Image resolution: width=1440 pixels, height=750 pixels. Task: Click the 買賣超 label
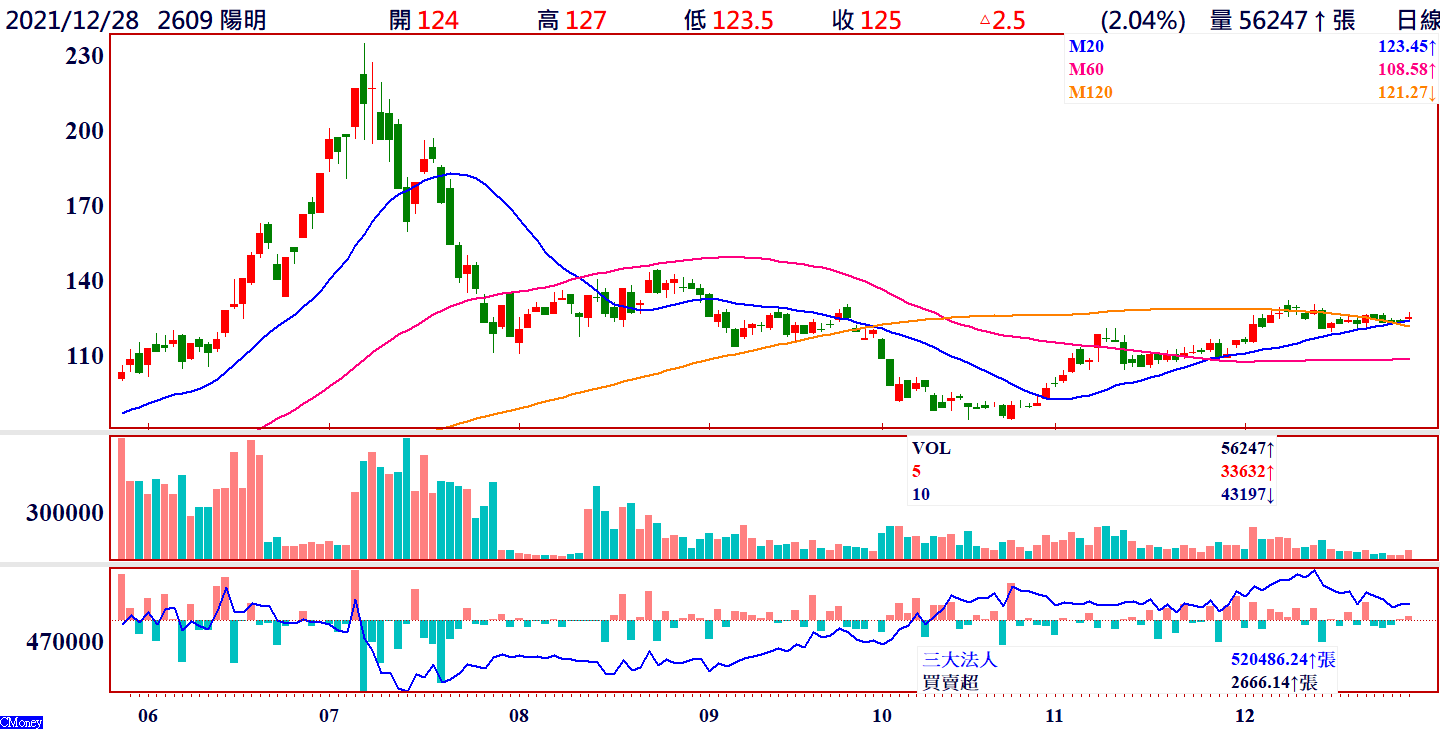[950, 683]
